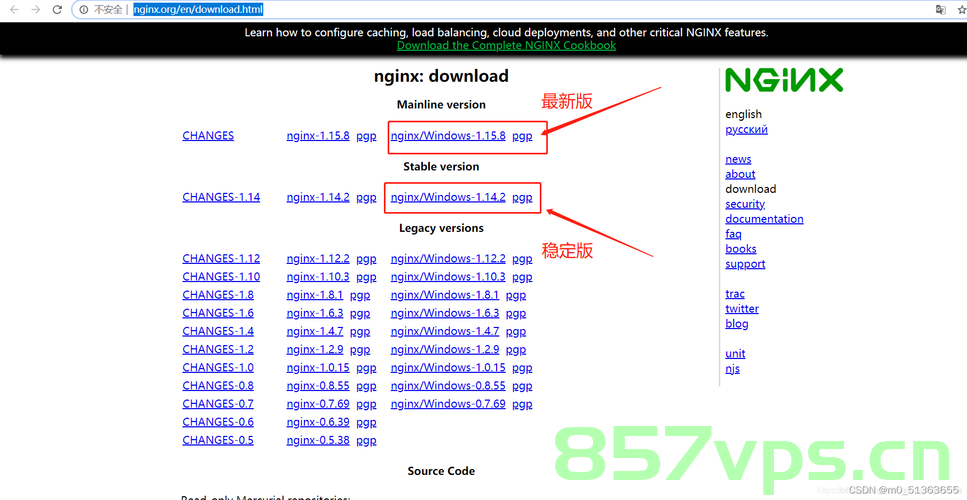Image resolution: width=967 pixels, height=500 pixels.
Task: Click the browser forward arrow
Action: (x=36, y=9)
